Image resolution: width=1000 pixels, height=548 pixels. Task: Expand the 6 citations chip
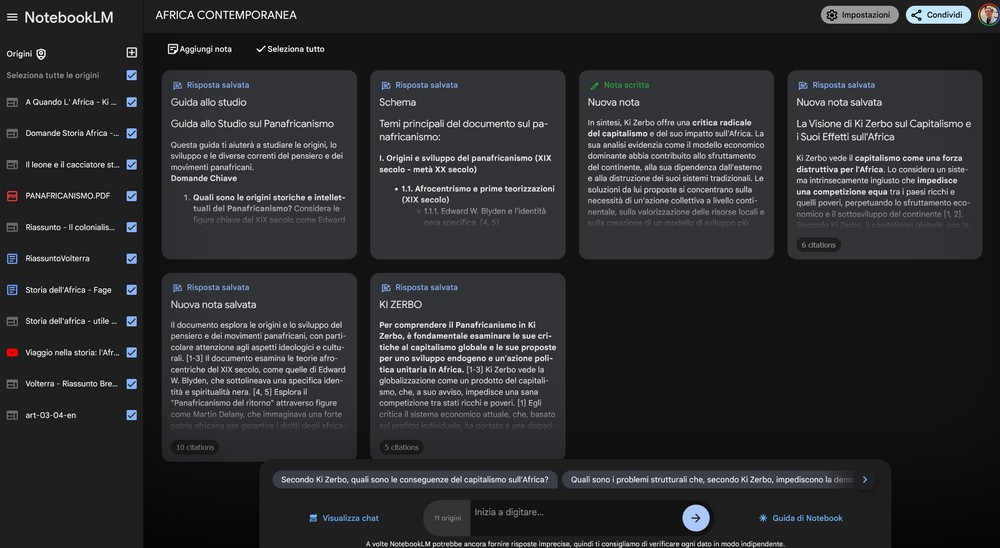point(818,245)
